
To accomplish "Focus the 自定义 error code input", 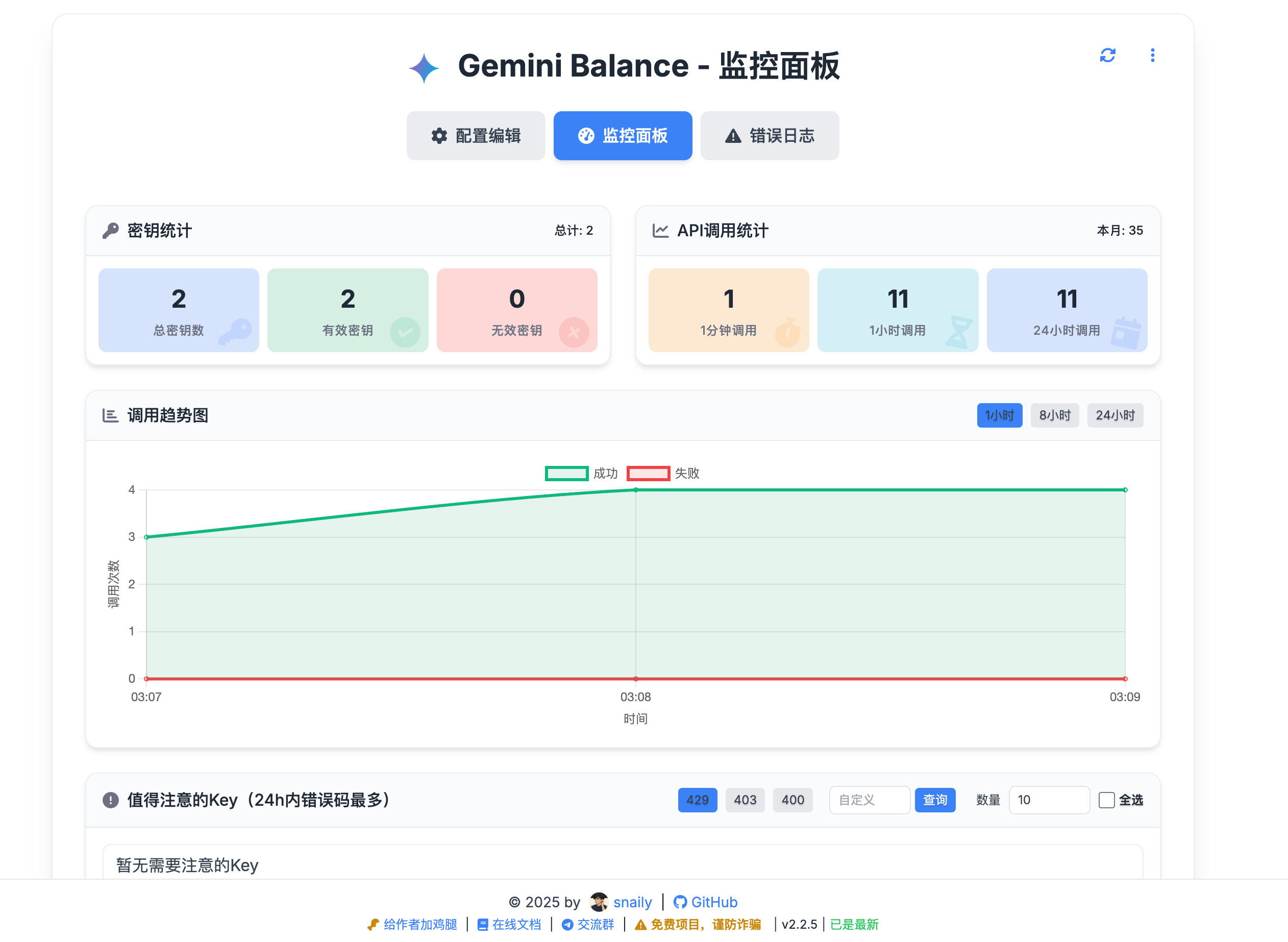I will pos(869,800).
